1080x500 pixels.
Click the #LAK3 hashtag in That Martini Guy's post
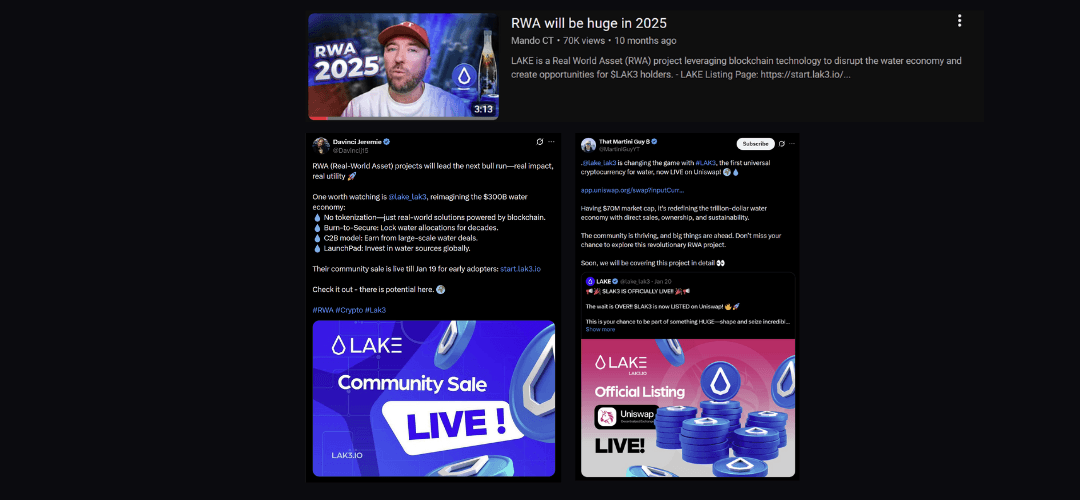[x=705, y=163]
